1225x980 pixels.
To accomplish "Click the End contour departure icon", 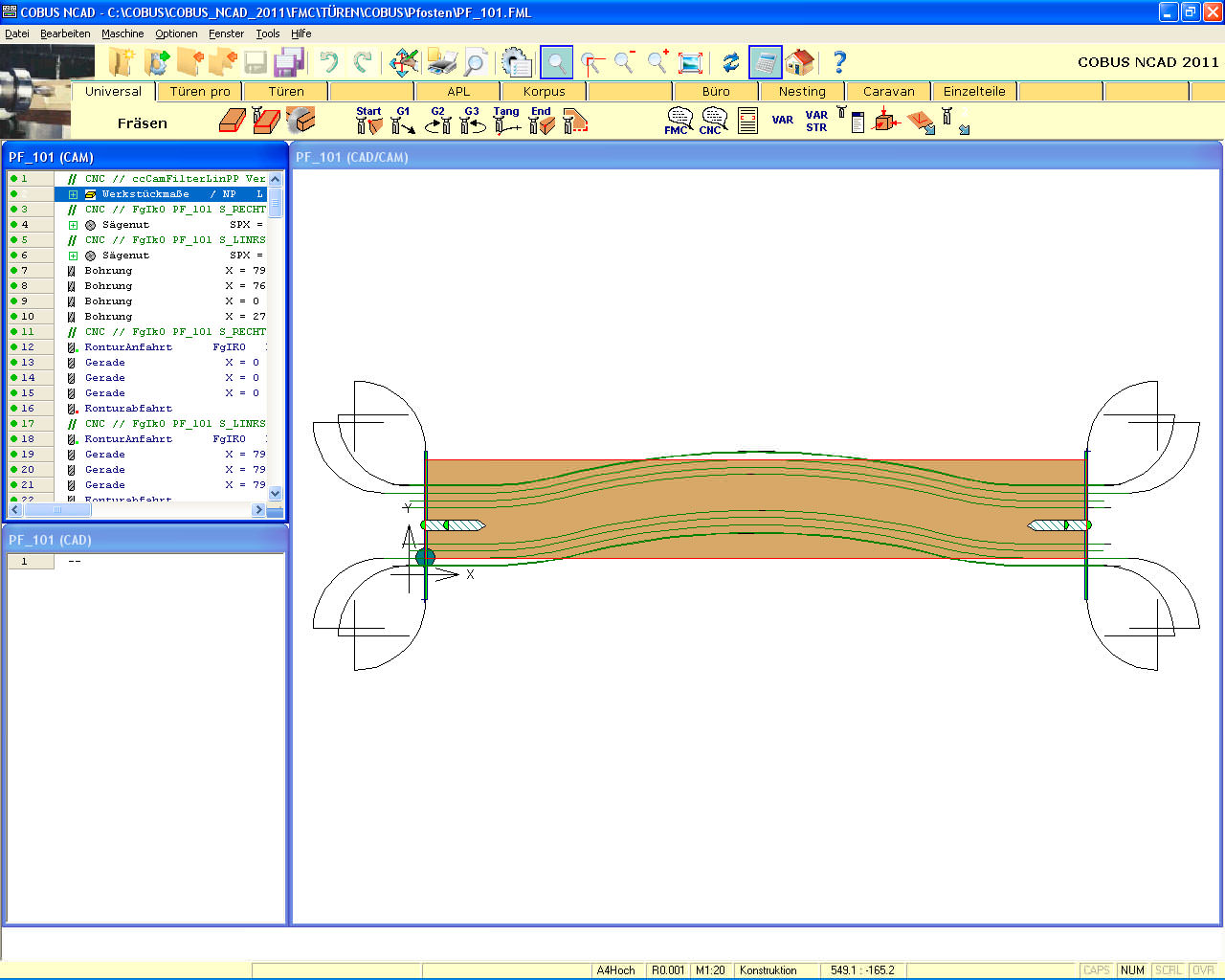I will [x=542, y=121].
